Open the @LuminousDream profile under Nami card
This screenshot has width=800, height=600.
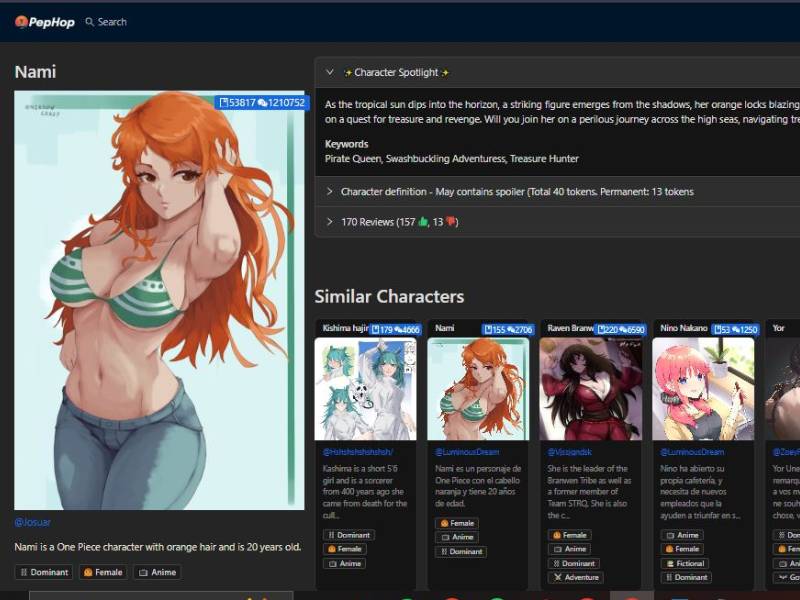pyautogui.click(x=467, y=452)
